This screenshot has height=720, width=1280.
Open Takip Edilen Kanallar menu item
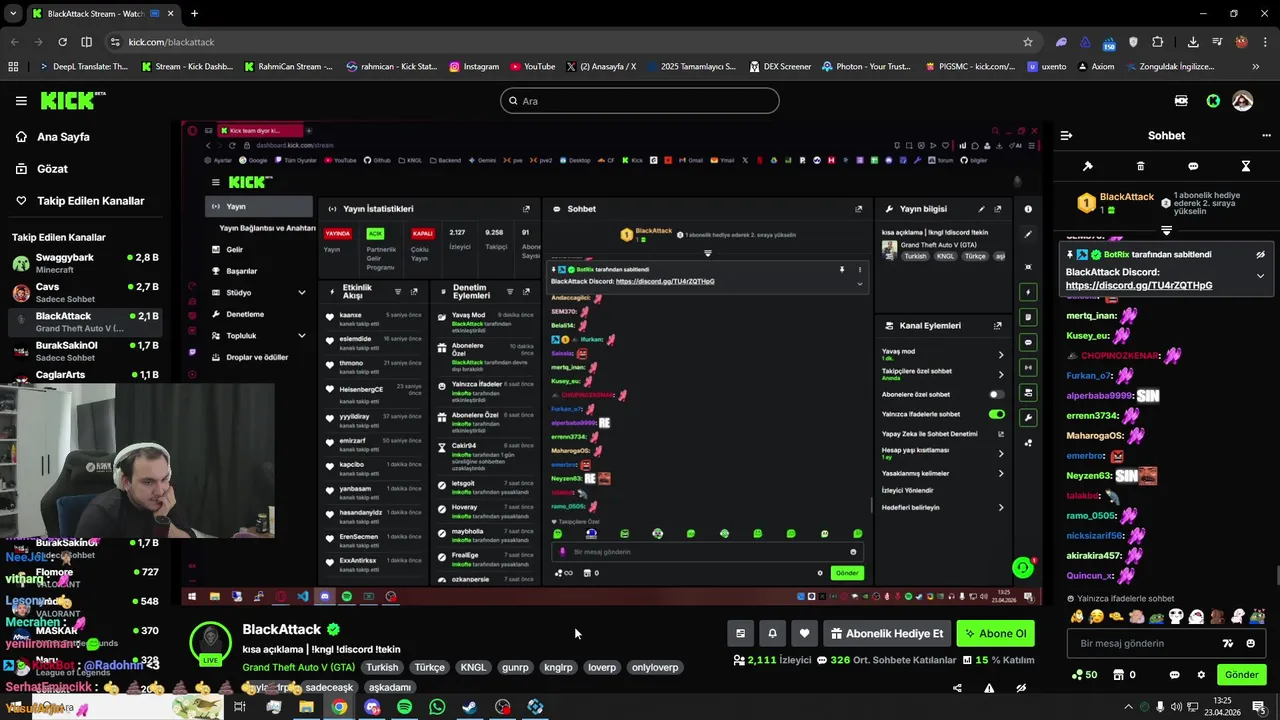click(90, 201)
